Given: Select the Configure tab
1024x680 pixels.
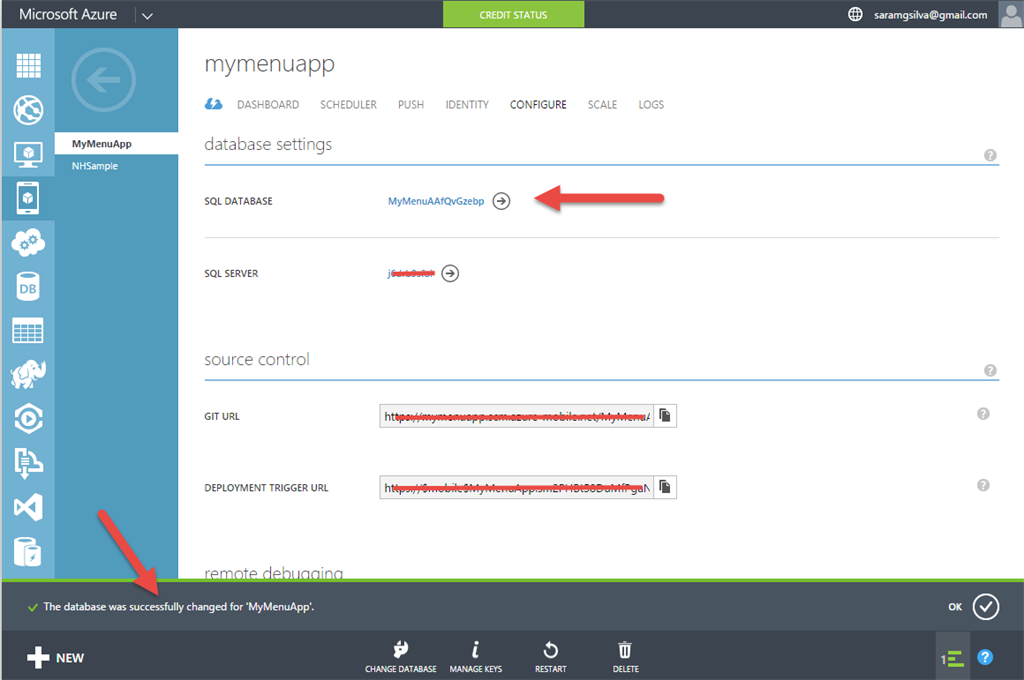Looking at the screenshot, I should pyautogui.click(x=538, y=105).
